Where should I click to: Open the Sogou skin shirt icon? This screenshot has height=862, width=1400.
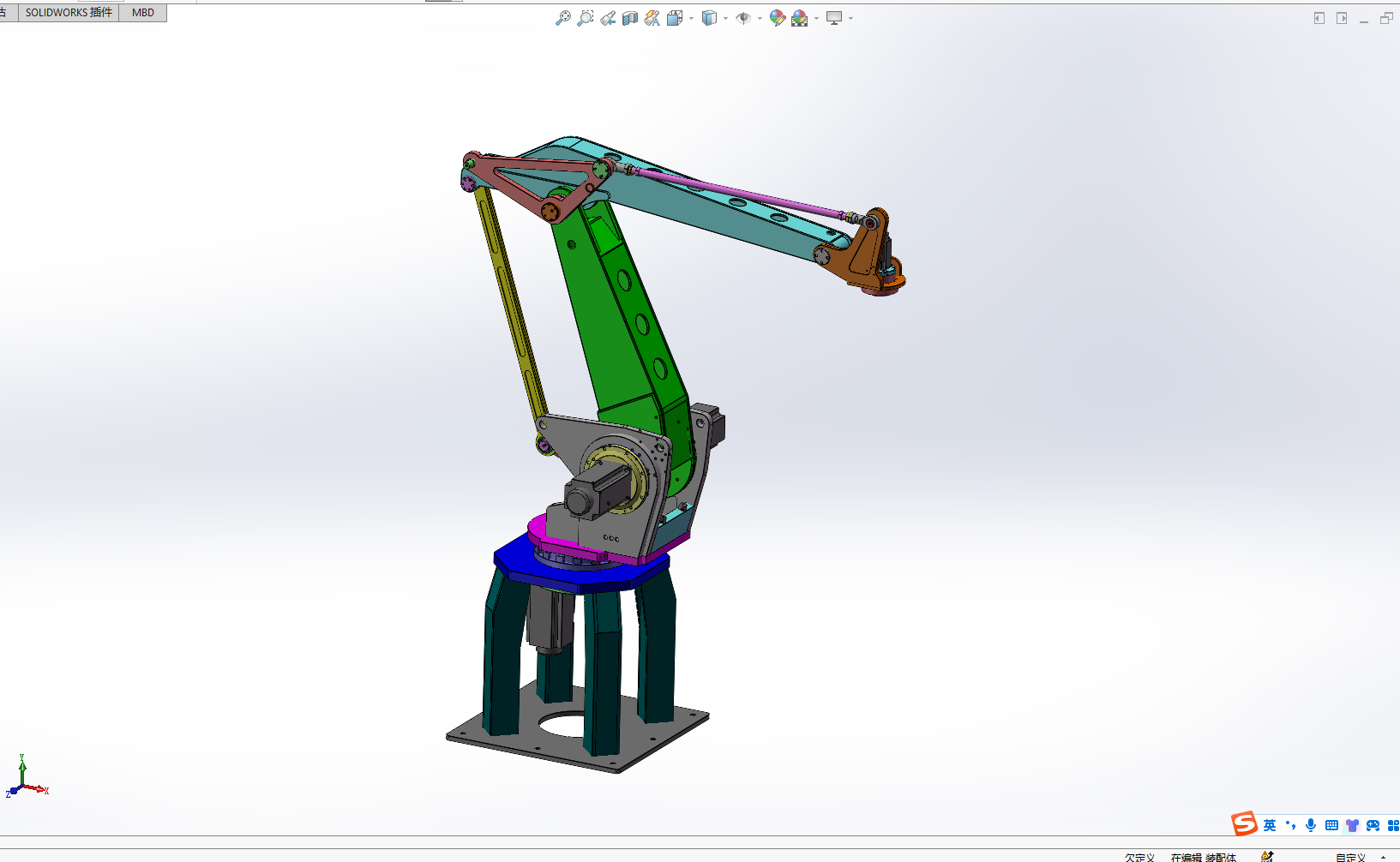(1352, 825)
